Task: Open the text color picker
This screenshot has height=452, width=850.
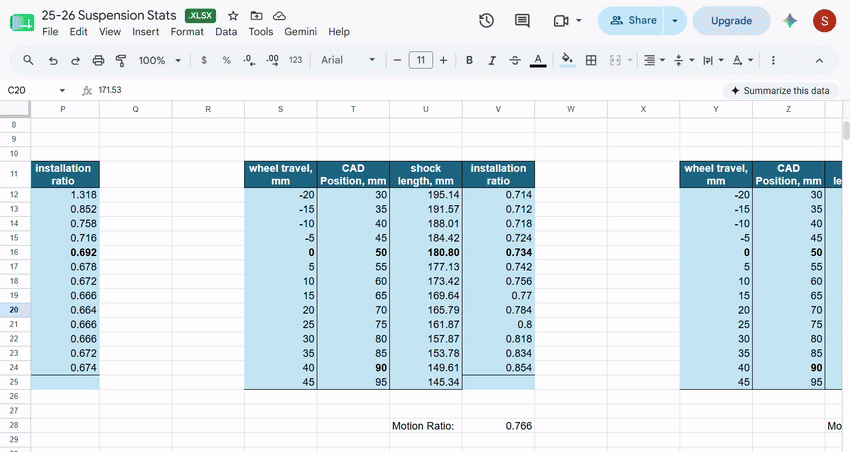Action: click(538, 60)
